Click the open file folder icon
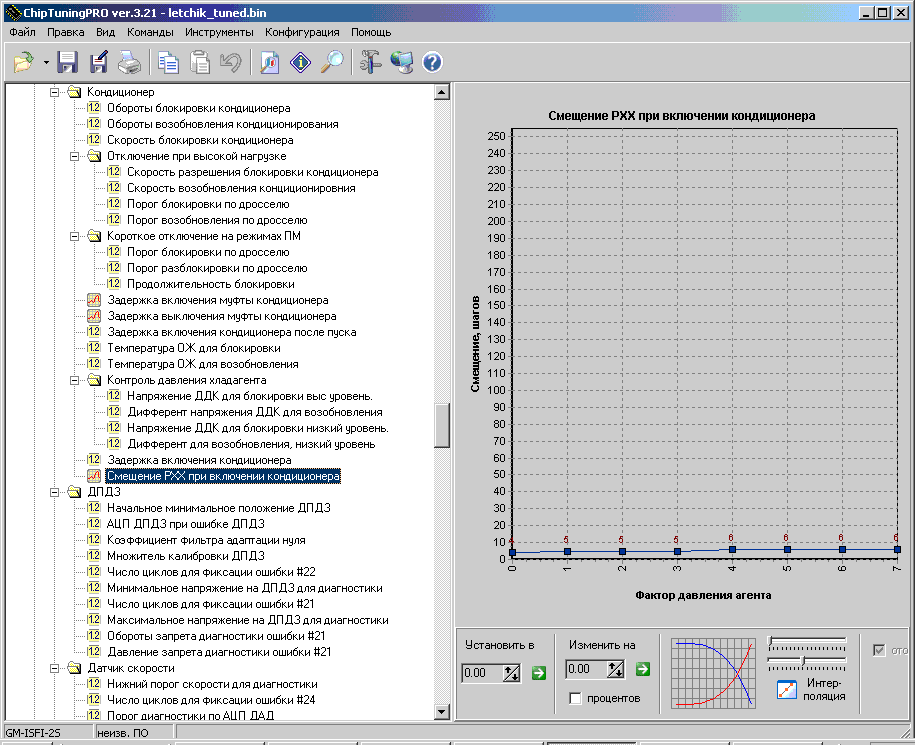This screenshot has width=915, height=745. tap(23, 63)
